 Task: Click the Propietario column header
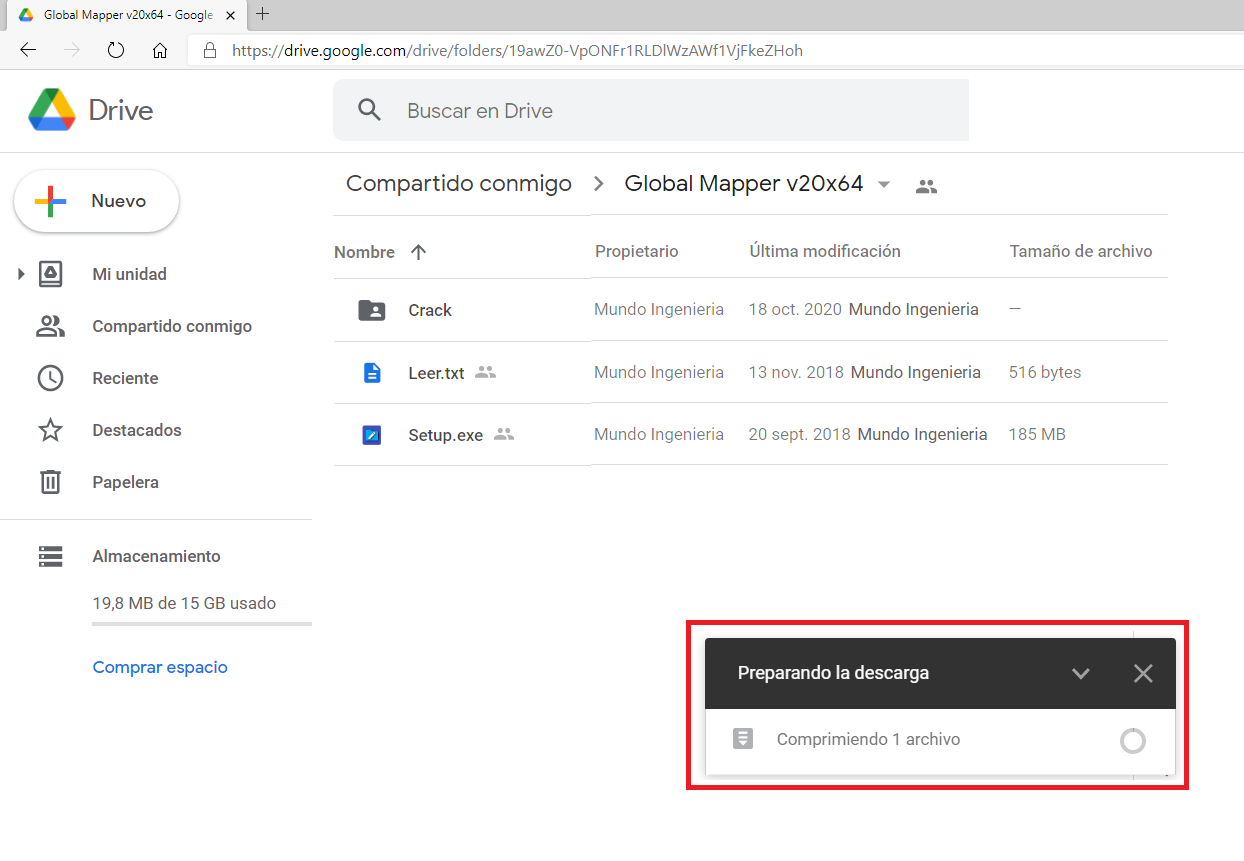click(637, 252)
